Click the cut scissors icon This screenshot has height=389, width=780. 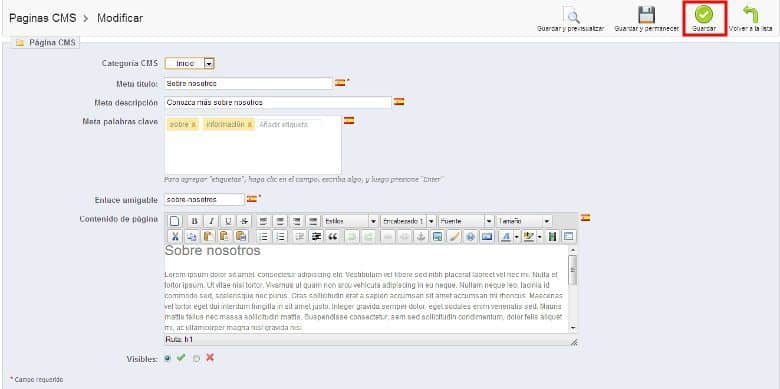tap(175, 237)
